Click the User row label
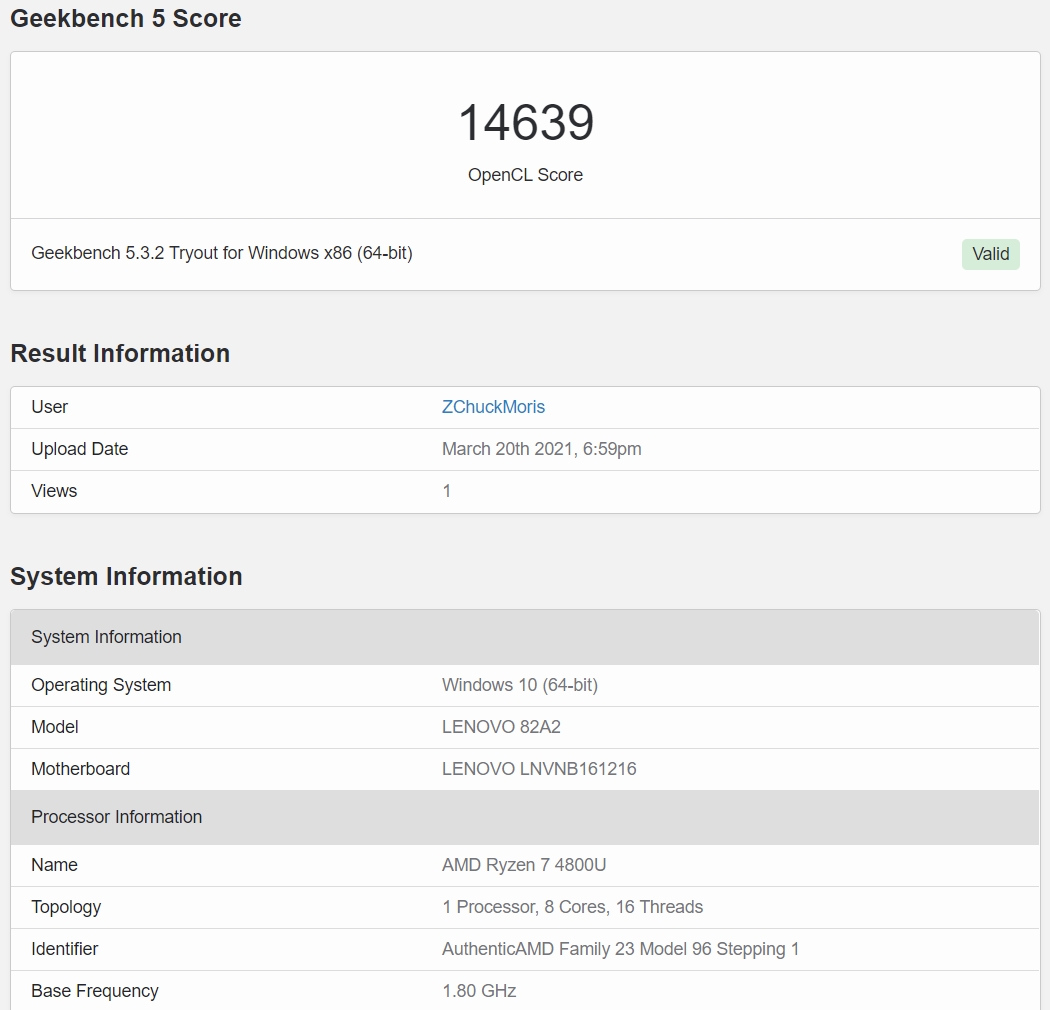Viewport: 1050px width, 1010px height. click(50, 407)
